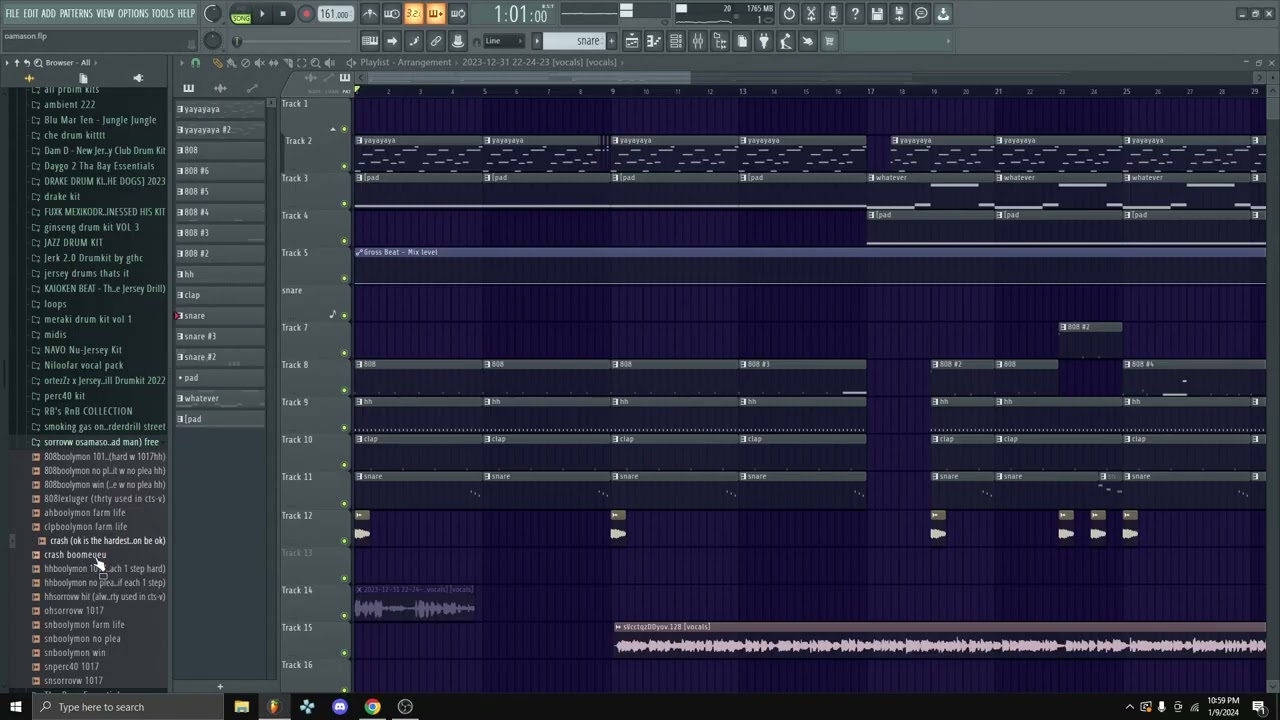Open the snare pattern selector dropdown
The width and height of the screenshot is (1280, 720).
(x=576, y=41)
